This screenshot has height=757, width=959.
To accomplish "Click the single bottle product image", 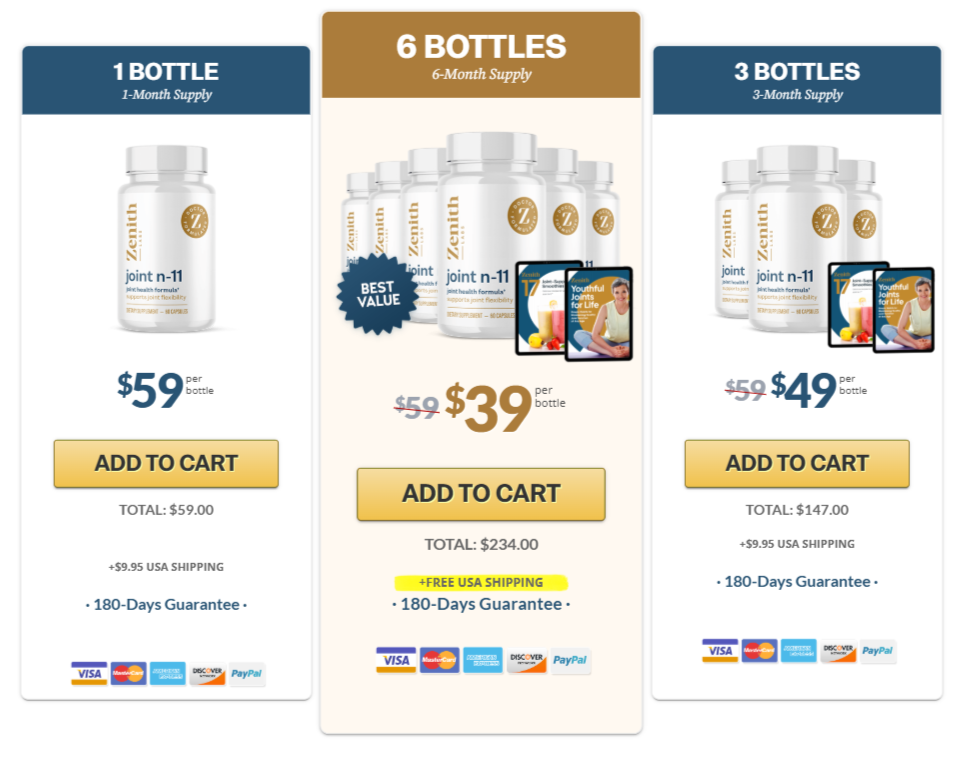I will coord(166,238).
